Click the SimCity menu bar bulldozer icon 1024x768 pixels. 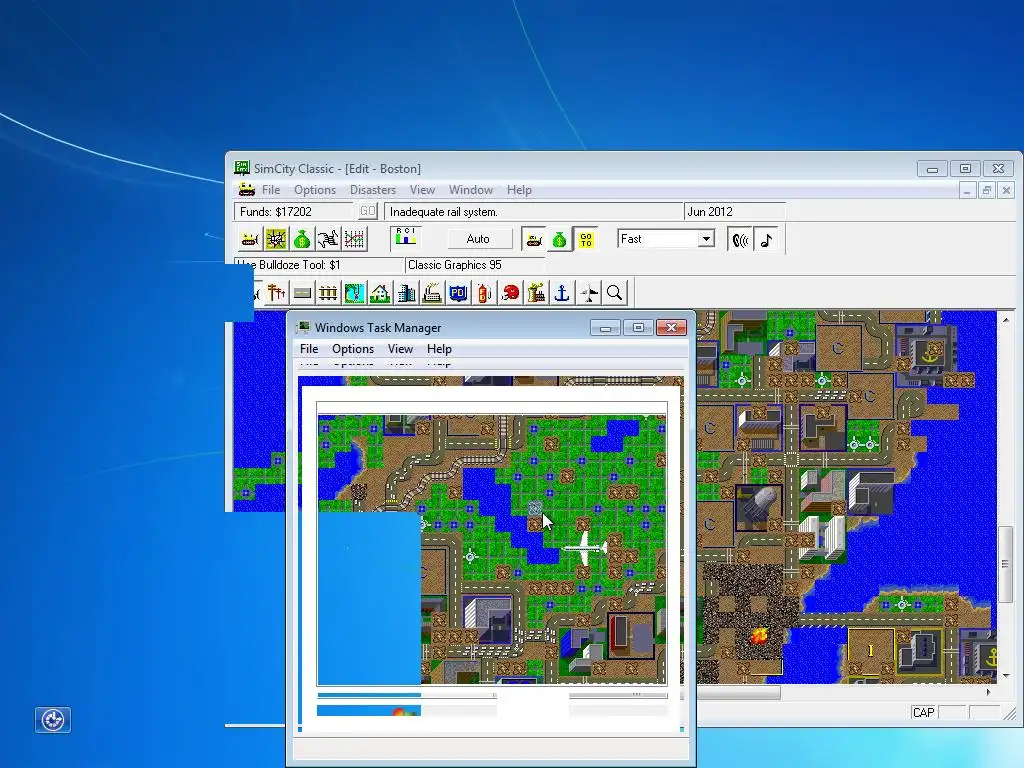246,189
